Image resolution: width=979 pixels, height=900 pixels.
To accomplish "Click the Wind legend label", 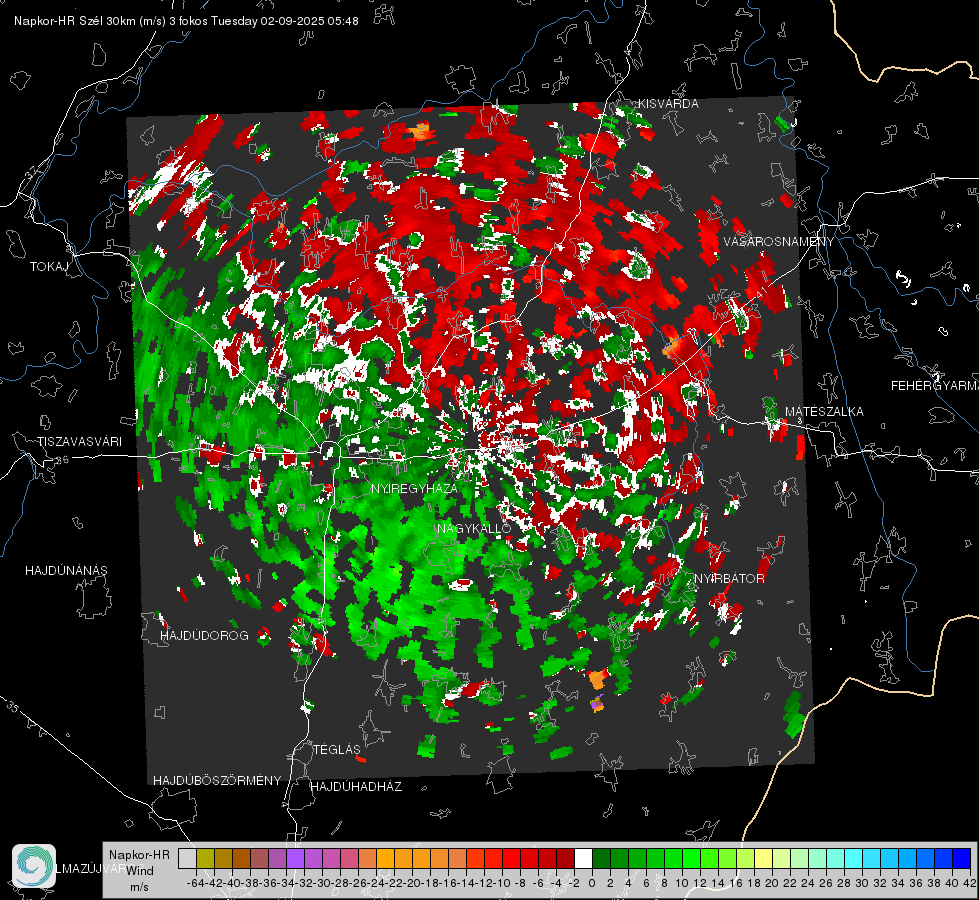I will [140, 871].
